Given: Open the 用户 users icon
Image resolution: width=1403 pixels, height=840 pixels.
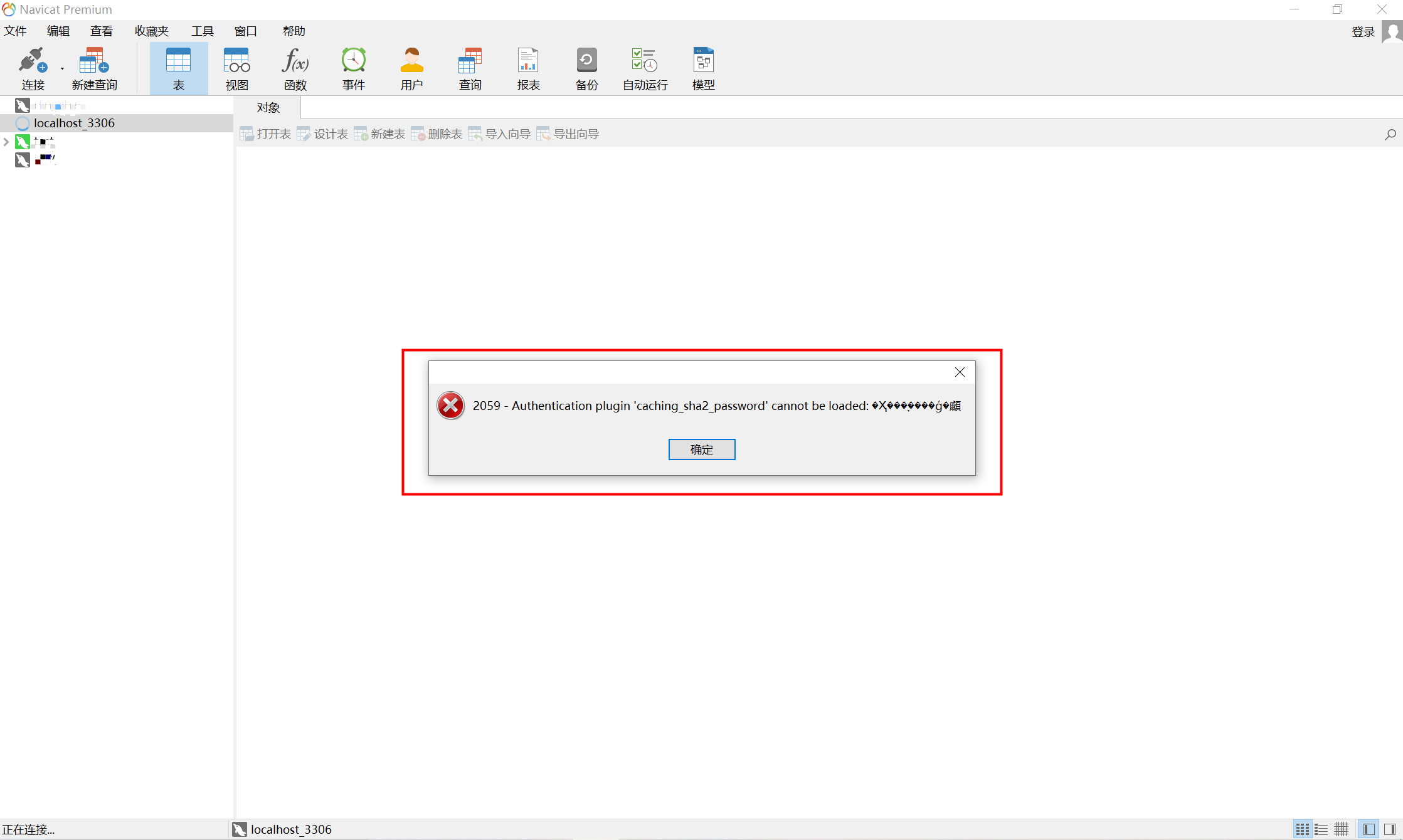Looking at the screenshot, I should 411,68.
